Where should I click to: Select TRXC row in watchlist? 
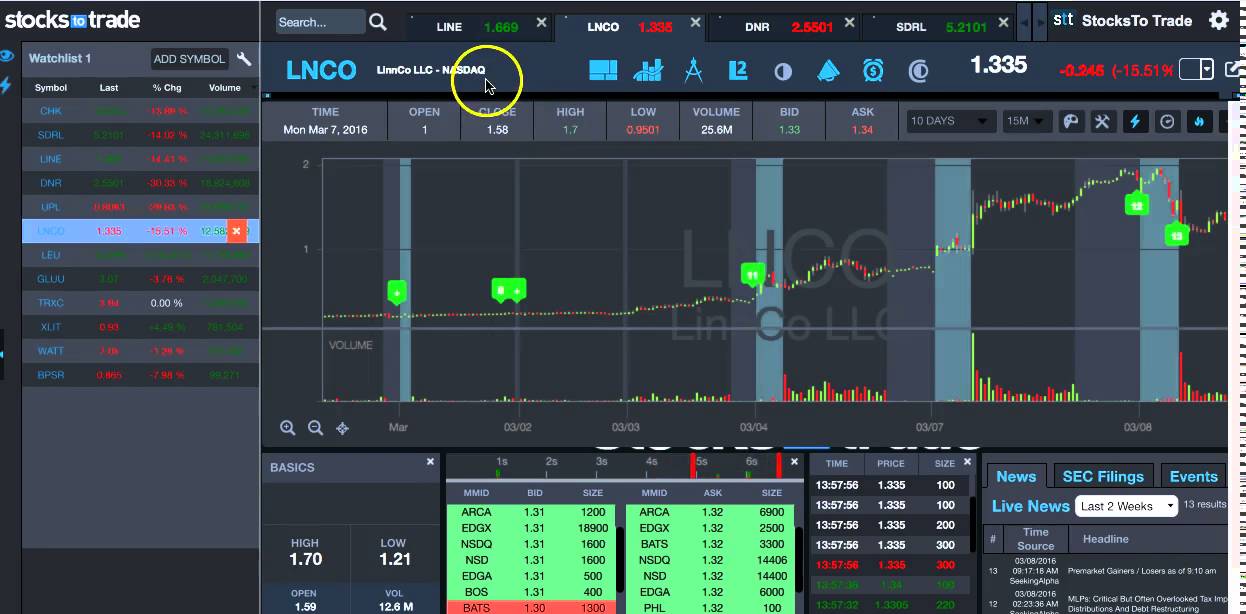pos(141,303)
